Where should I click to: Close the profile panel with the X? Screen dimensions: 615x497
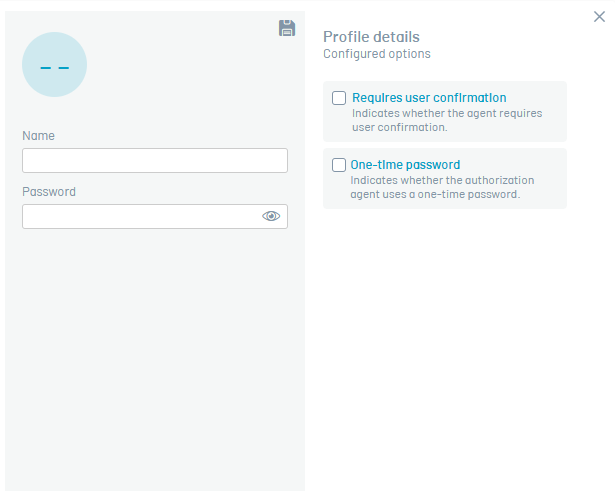pyautogui.click(x=599, y=16)
